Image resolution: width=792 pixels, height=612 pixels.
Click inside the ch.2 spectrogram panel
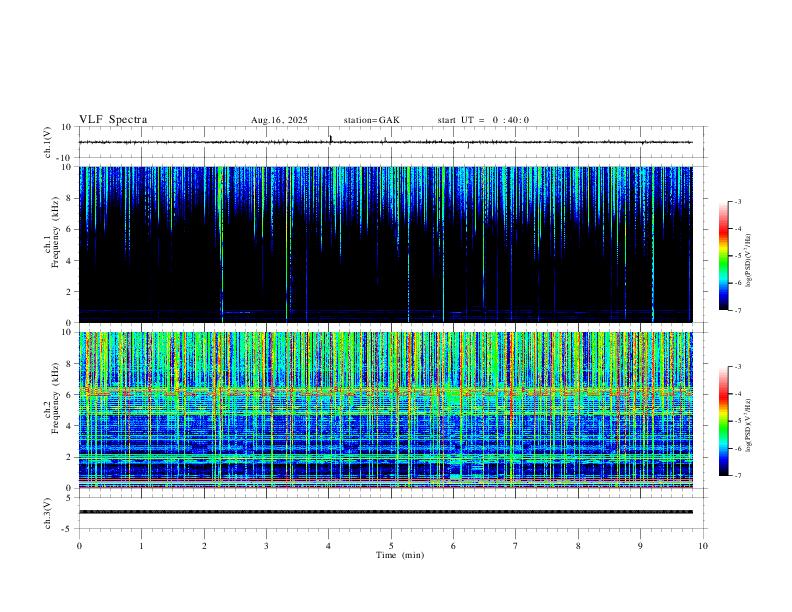tap(385, 410)
